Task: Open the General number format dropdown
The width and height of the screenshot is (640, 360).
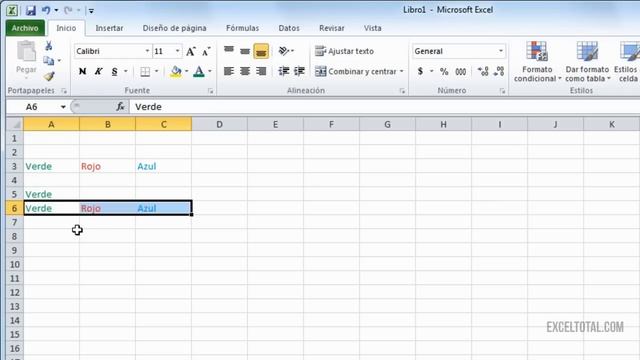Action: coord(501,51)
